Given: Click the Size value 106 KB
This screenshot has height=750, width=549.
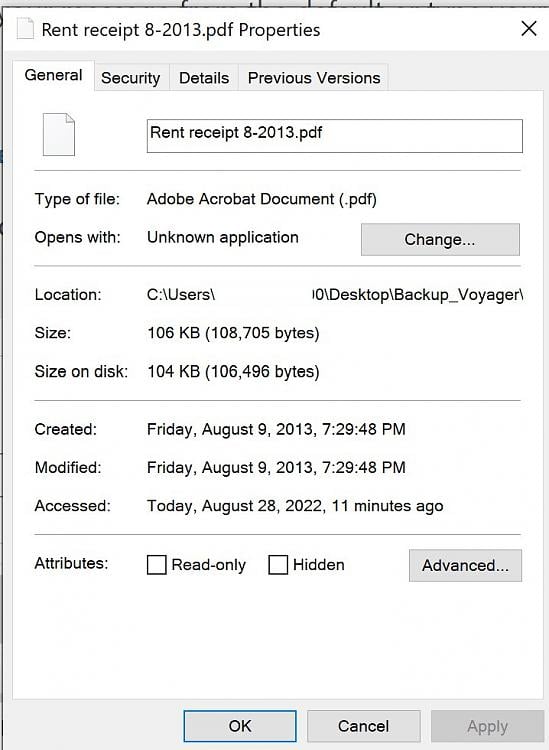Looking at the screenshot, I should point(233,333).
